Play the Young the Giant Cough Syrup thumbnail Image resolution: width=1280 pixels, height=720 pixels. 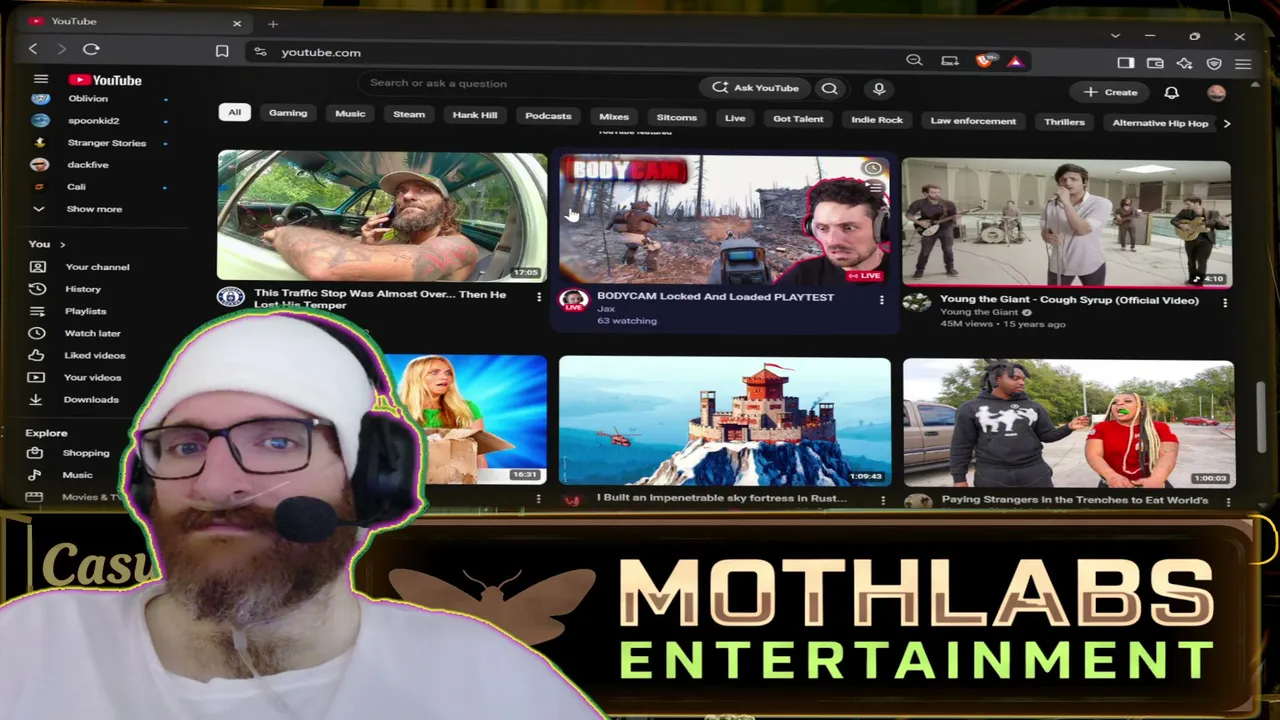[x=1066, y=224]
